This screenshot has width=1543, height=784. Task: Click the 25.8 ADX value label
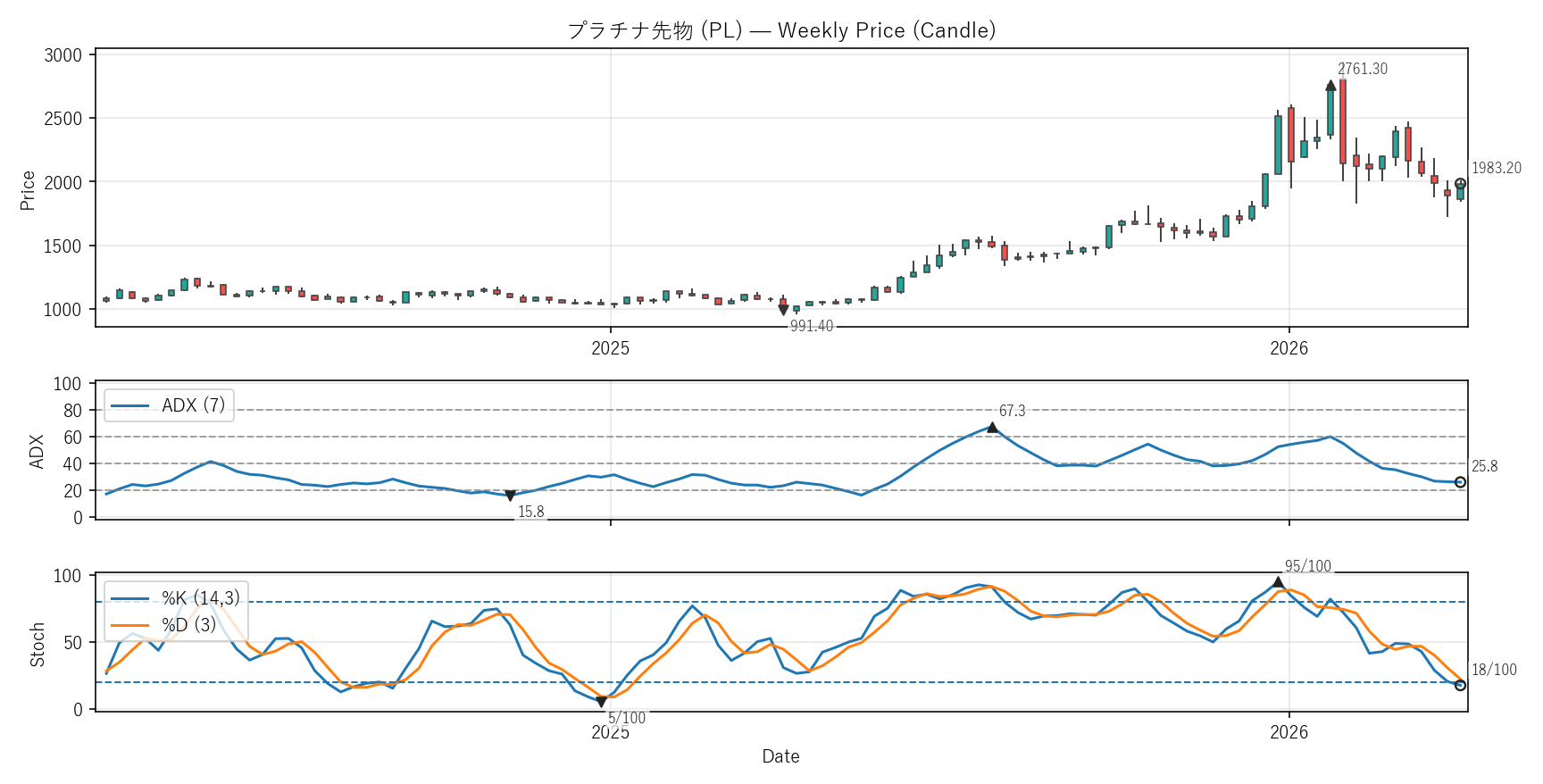click(1484, 466)
